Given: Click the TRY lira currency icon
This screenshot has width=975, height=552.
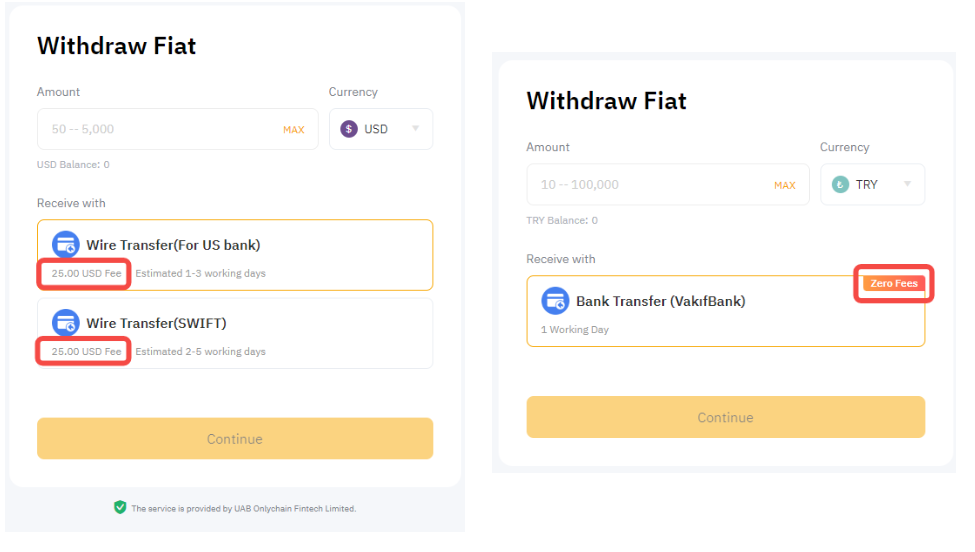Looking at the screenshot, I should (840, 185).
